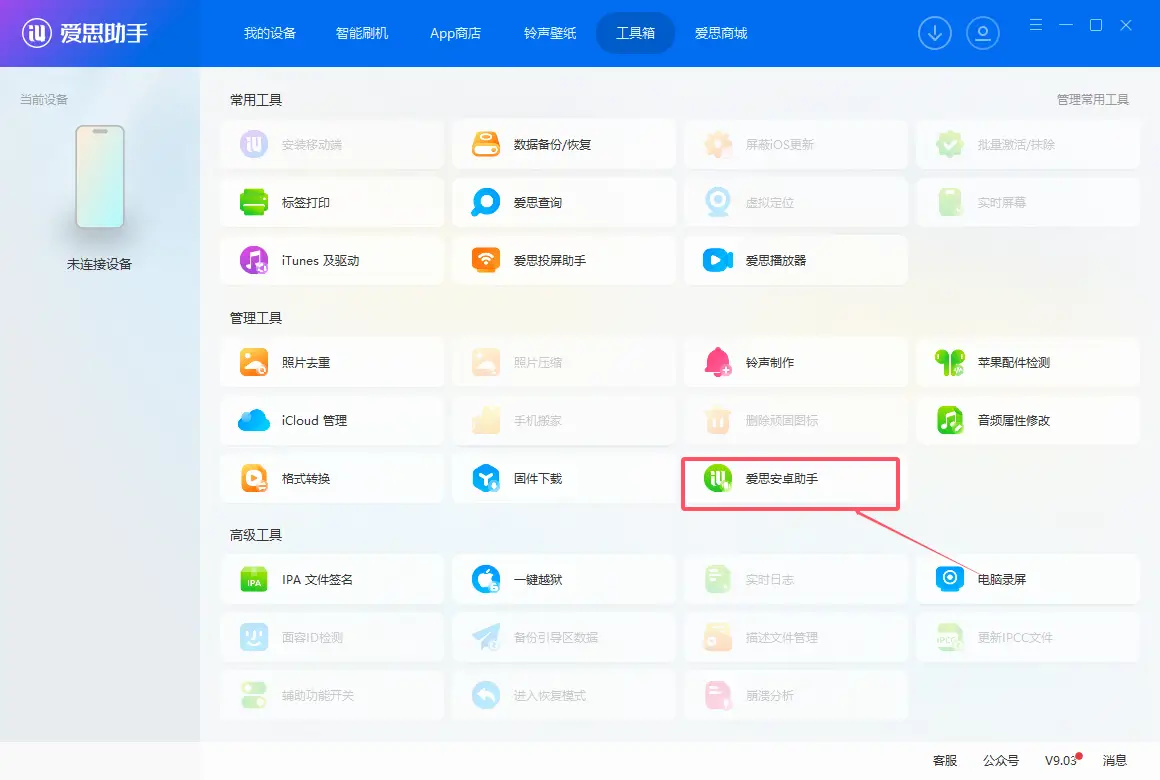Screen dimensions: 1160x780
Task: Click the download manager icon in header
Action: click(935, 33)
